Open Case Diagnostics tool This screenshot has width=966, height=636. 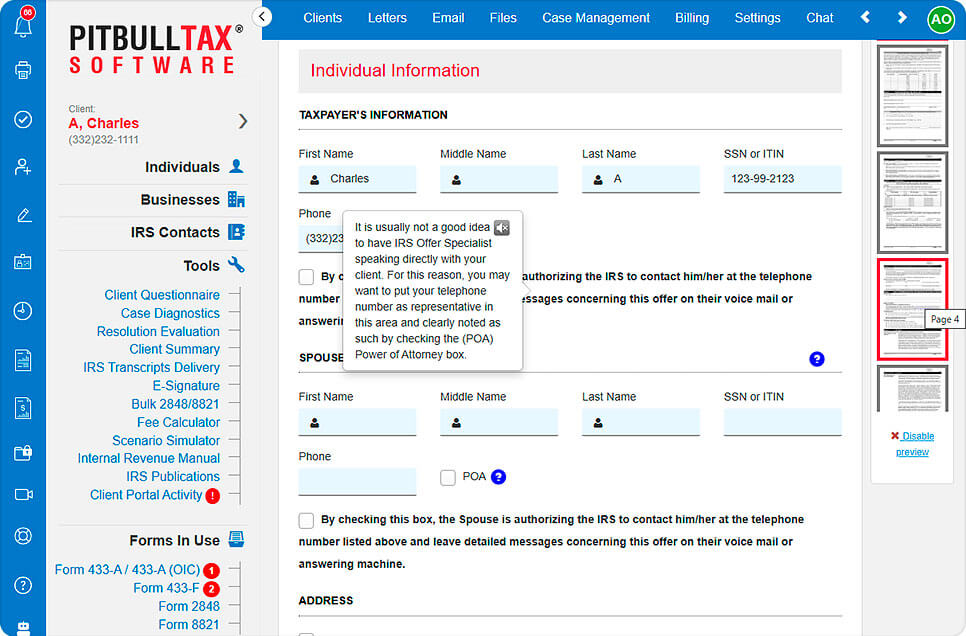(170, 313)
